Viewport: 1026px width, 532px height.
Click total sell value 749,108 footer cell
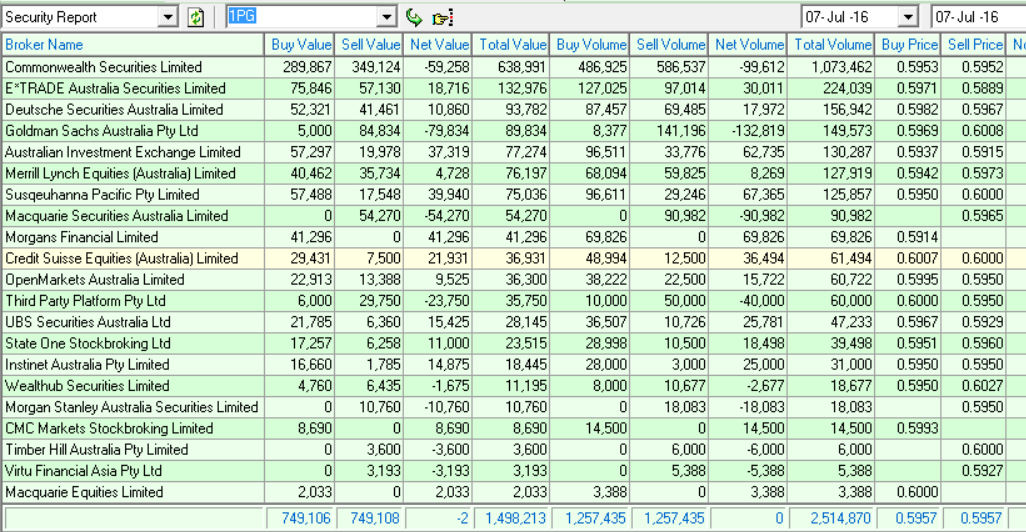[369, 518]
